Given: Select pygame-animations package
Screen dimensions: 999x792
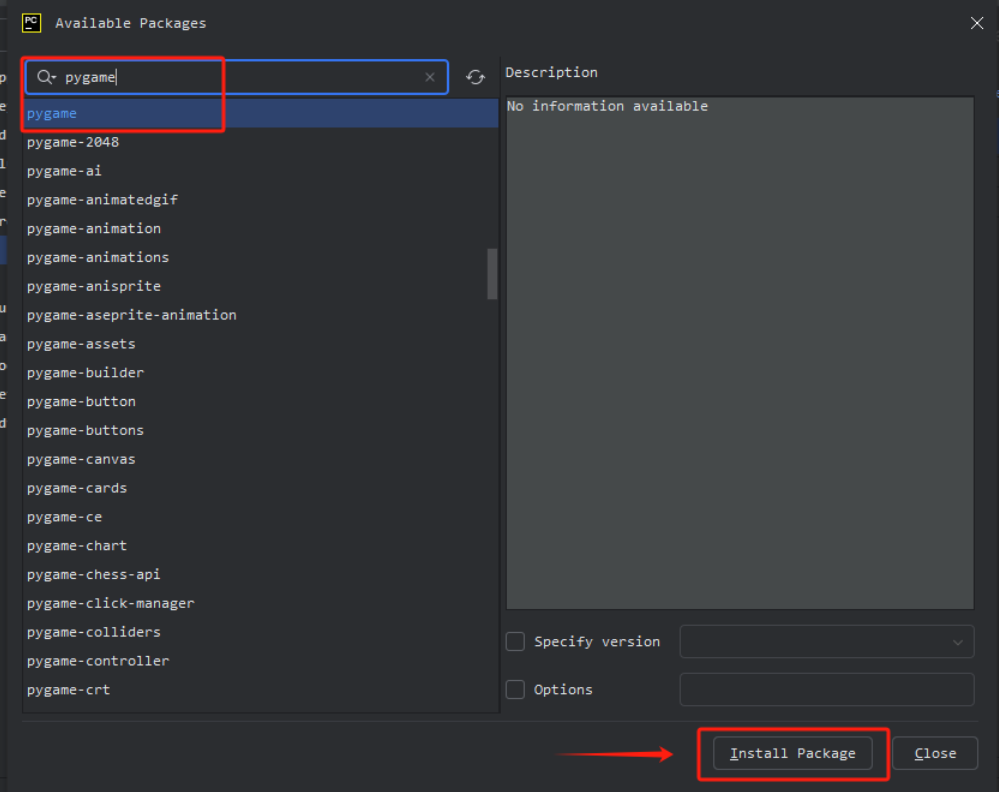Looking at the screenshot, I should coord(261,257).
